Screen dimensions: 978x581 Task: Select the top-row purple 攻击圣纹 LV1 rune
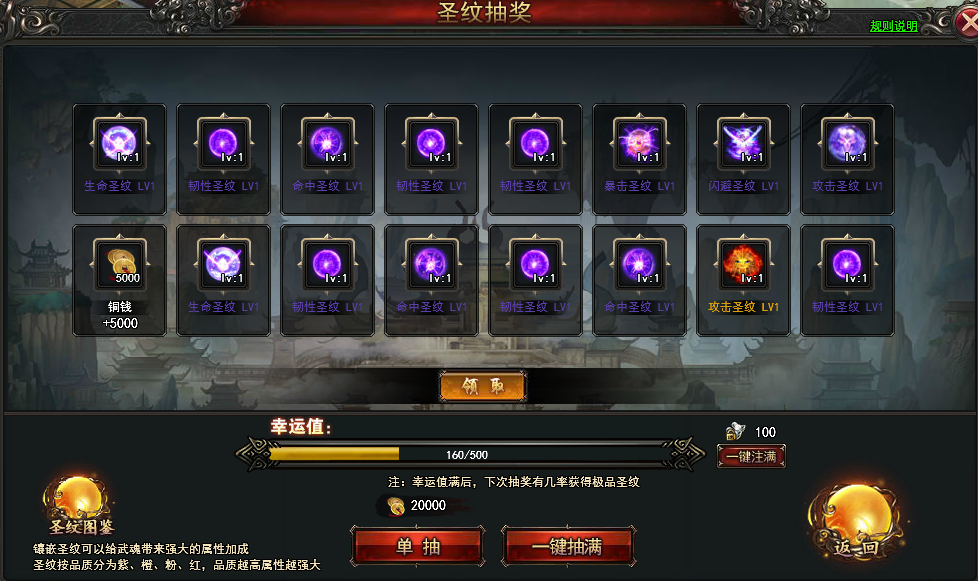coord(847,143)
